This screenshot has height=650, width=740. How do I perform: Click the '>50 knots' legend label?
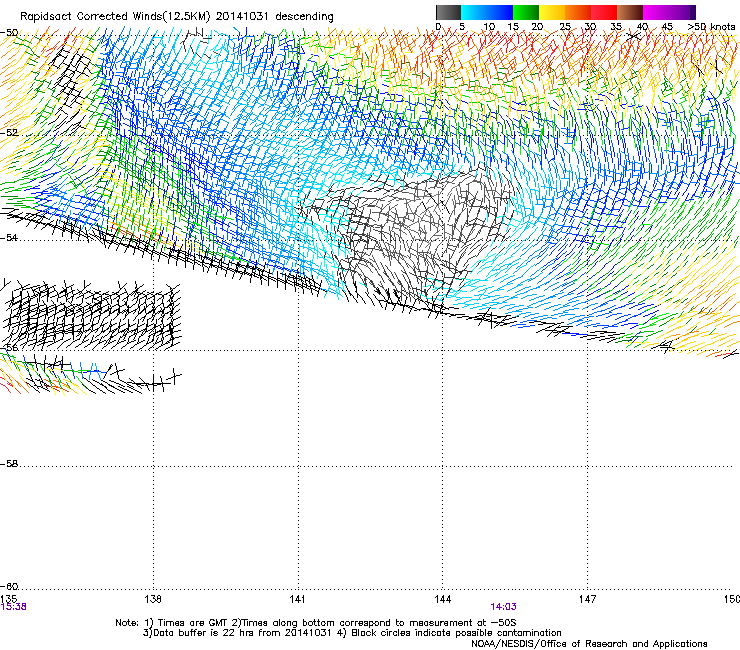point(711,27)
